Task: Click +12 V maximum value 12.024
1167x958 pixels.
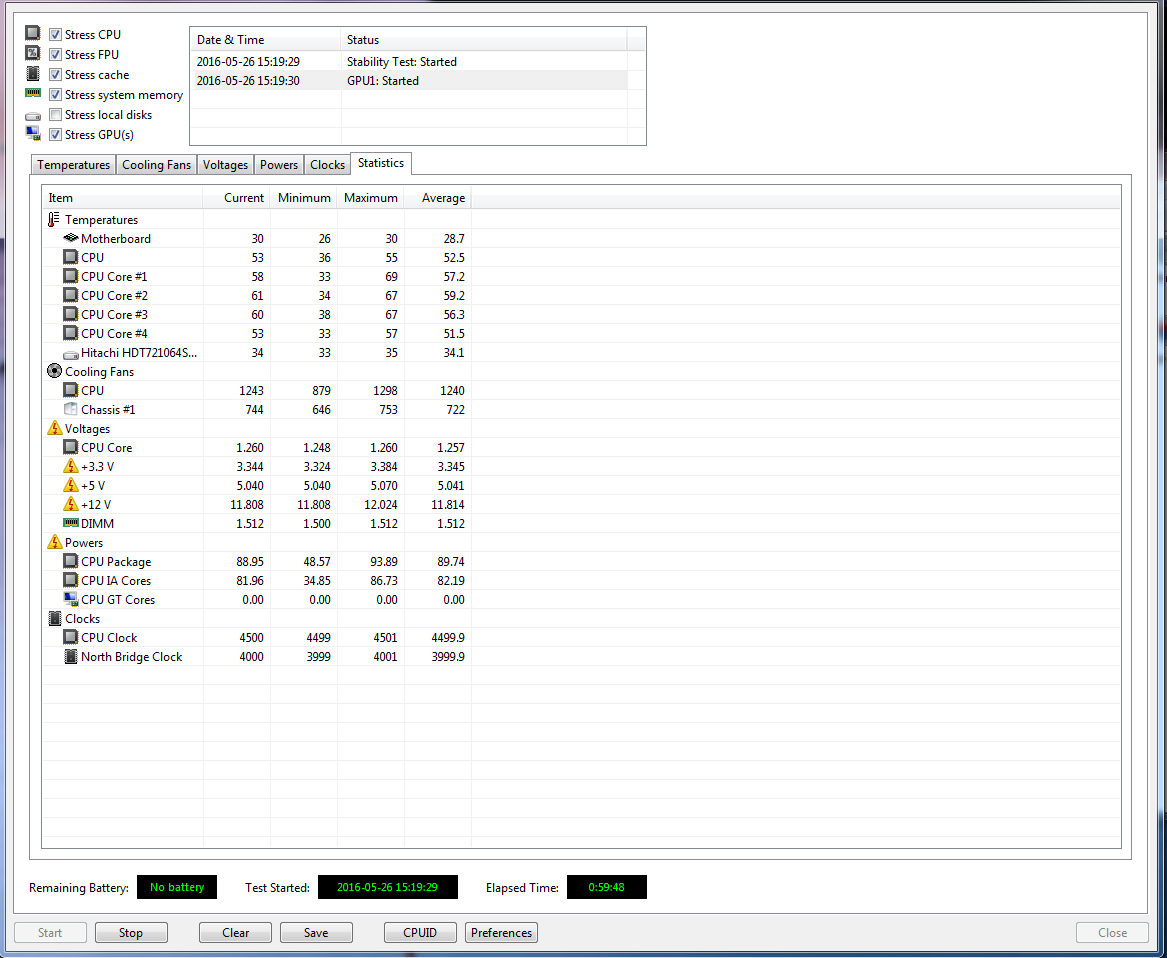Action: 381,505
